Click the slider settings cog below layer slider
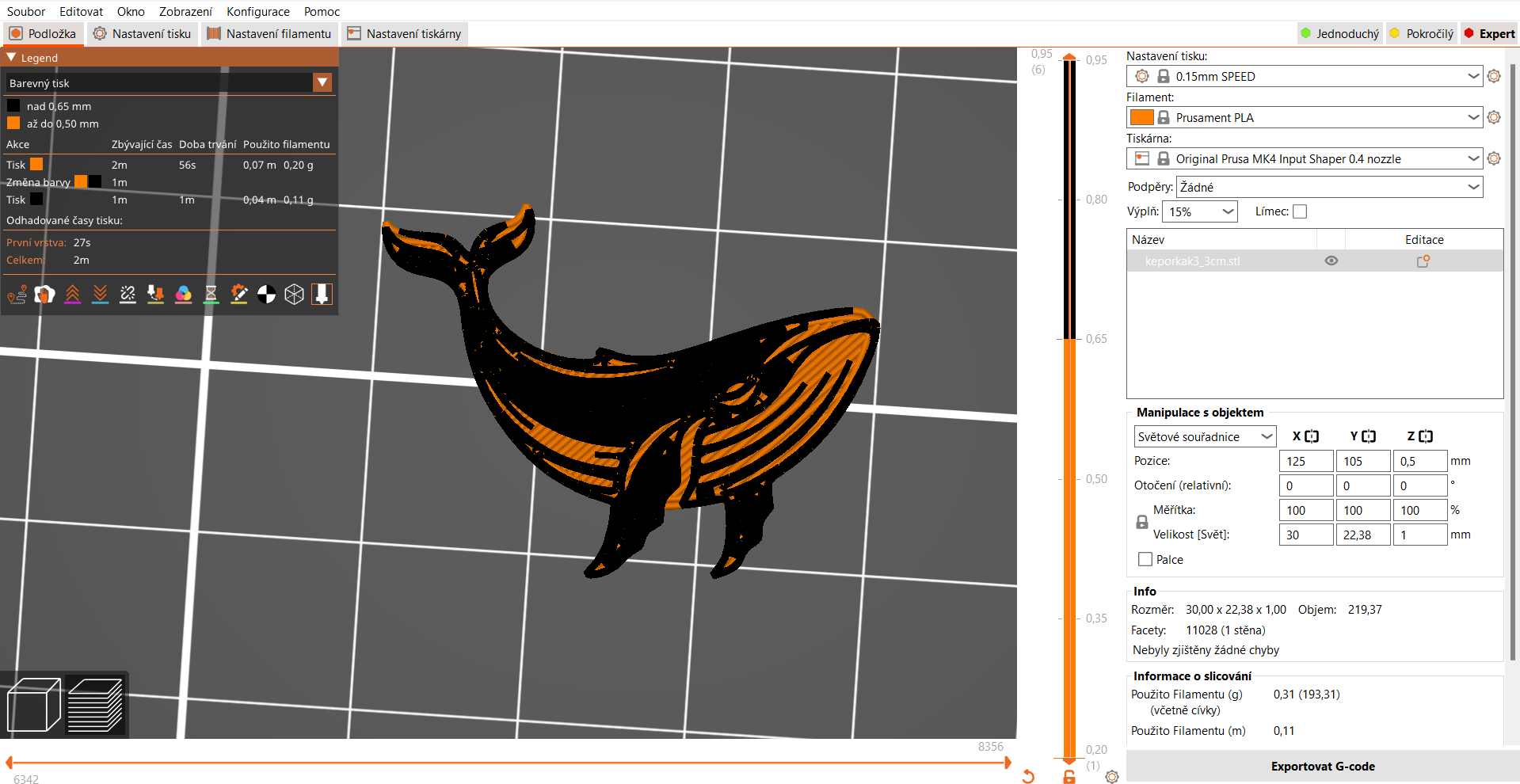This screenshot has height=784, width=1520. tap(1112, 777)
